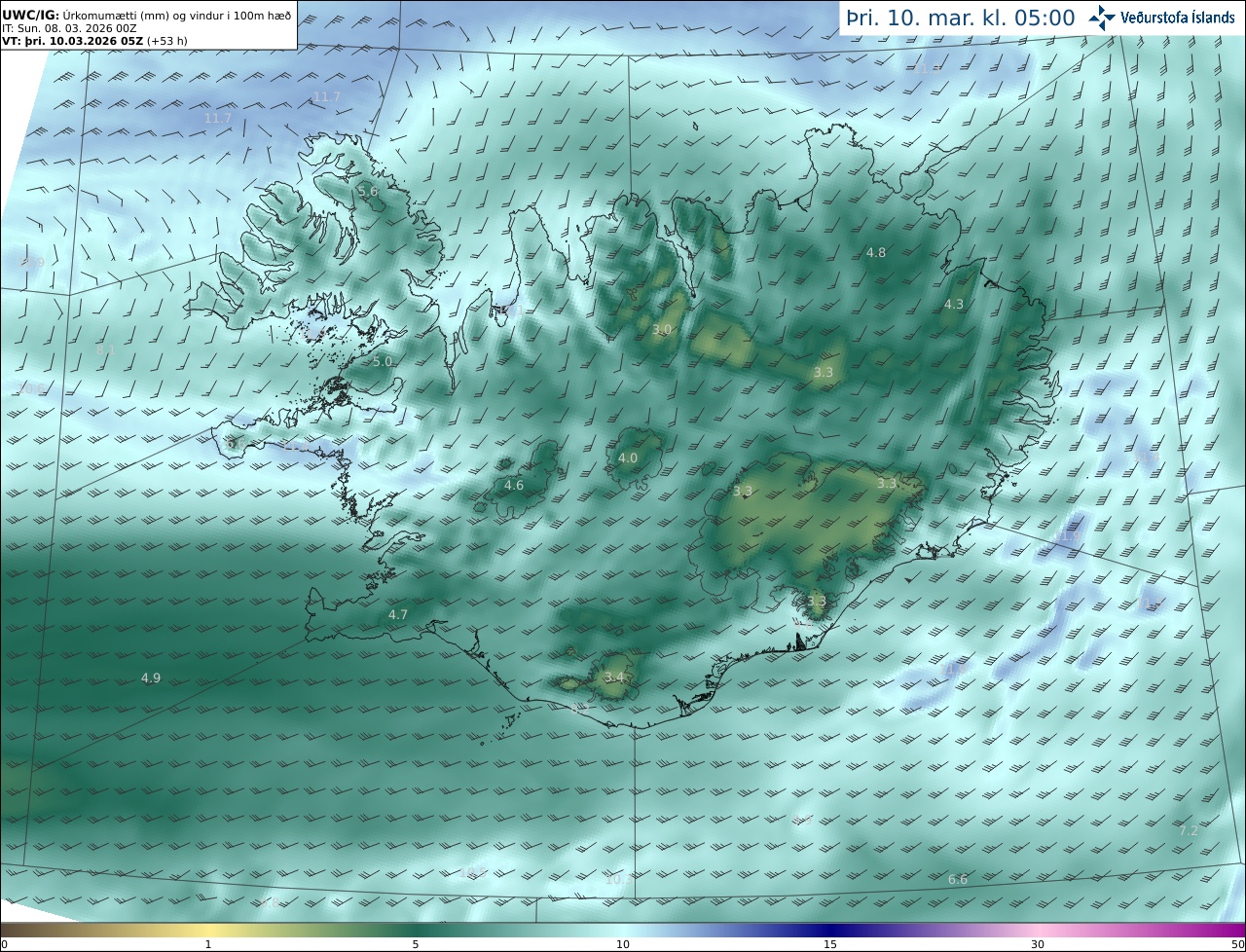
Task: Click the 'VT: þri. 10.03.2026 05Z' valid time line
Action: point(72,41)
